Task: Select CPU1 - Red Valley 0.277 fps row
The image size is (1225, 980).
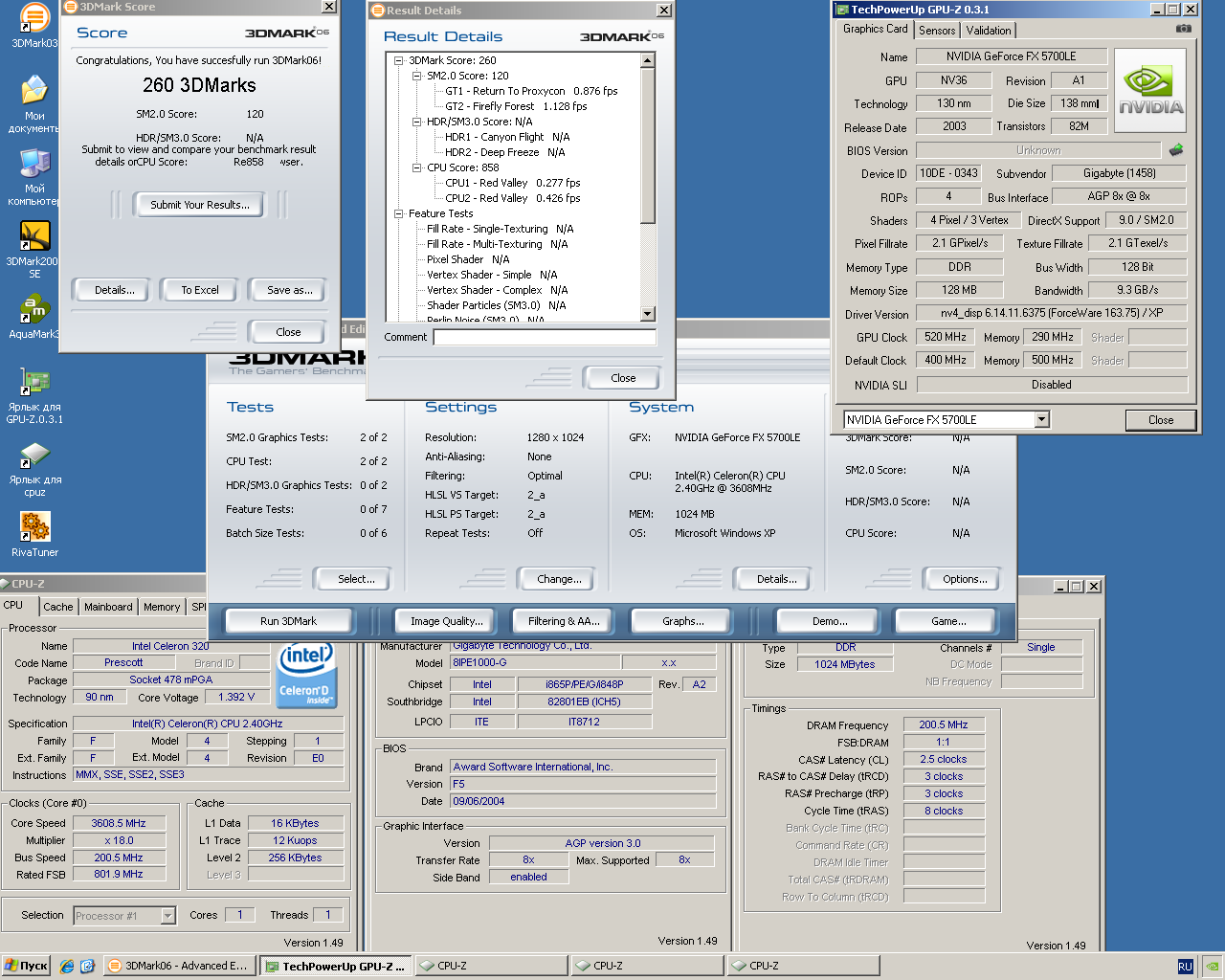Action: [512, 183]
